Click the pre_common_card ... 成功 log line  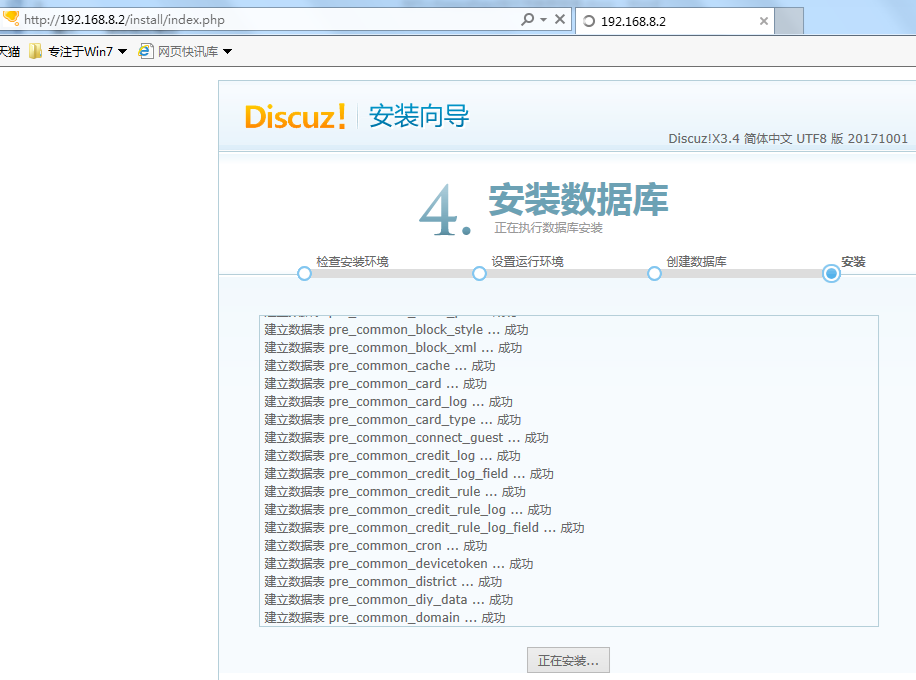click(376, 384)
